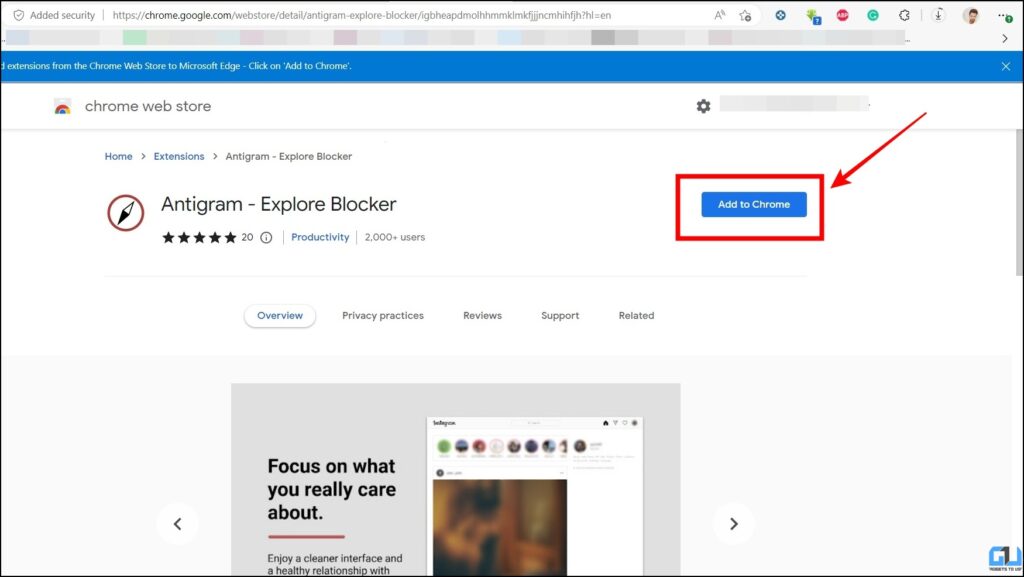Open the Extensions breadcrumb link

tap(179, 156)
